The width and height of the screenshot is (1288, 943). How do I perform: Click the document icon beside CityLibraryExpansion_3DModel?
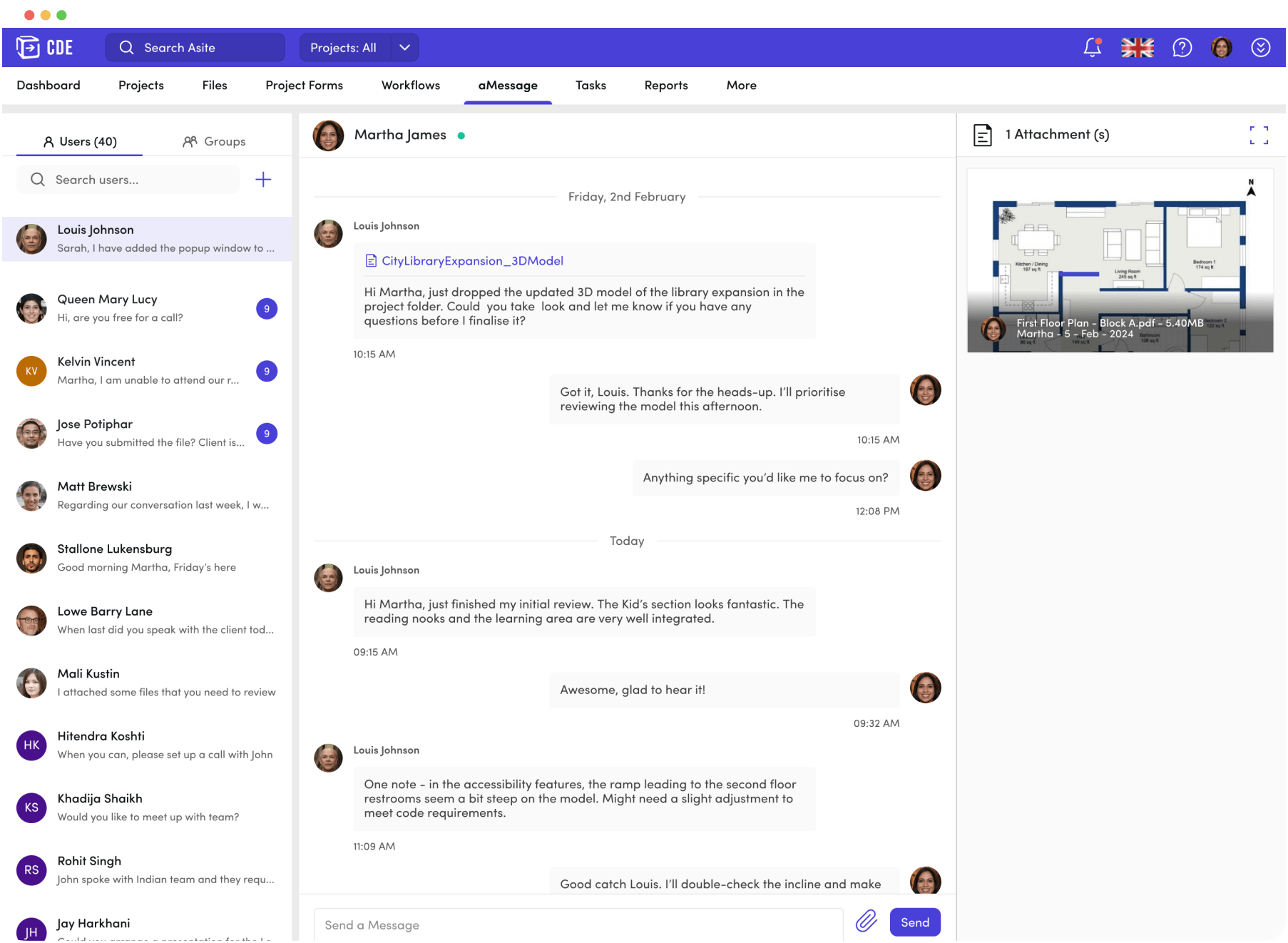pos(371,260)
